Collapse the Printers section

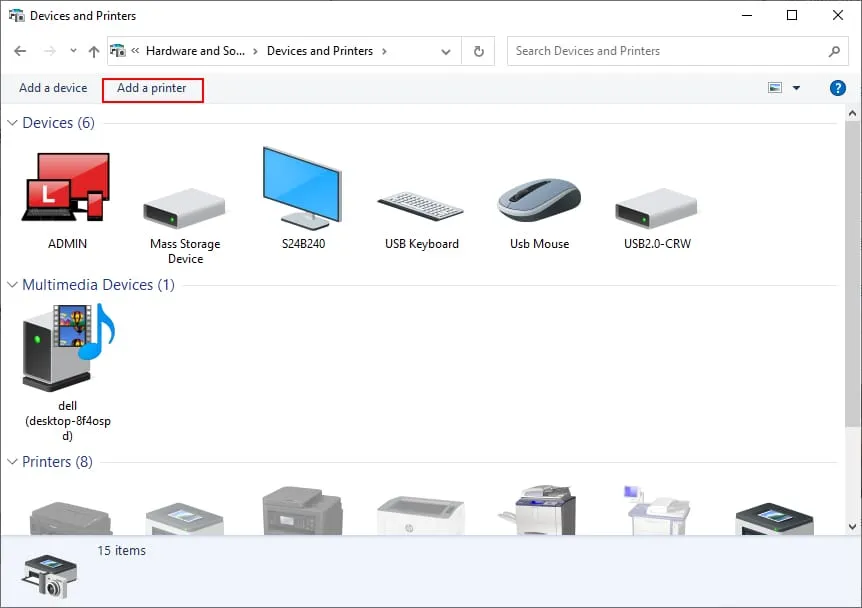11,461
